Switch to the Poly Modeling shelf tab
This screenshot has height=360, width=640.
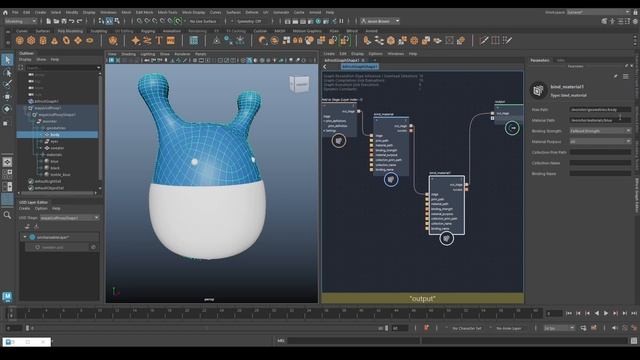[70, 31]
